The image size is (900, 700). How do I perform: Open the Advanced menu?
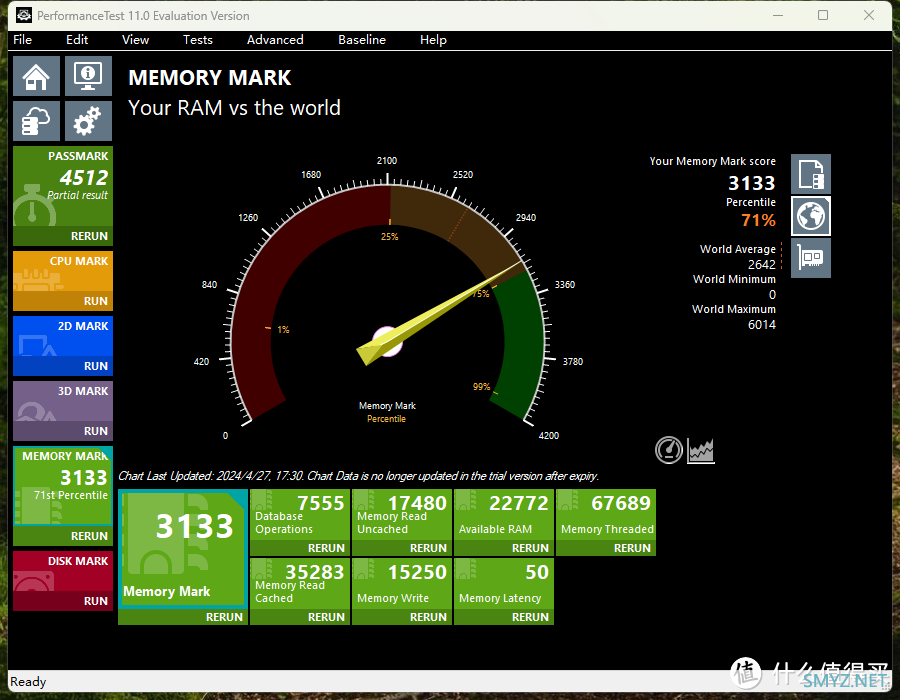pos(275,40)
